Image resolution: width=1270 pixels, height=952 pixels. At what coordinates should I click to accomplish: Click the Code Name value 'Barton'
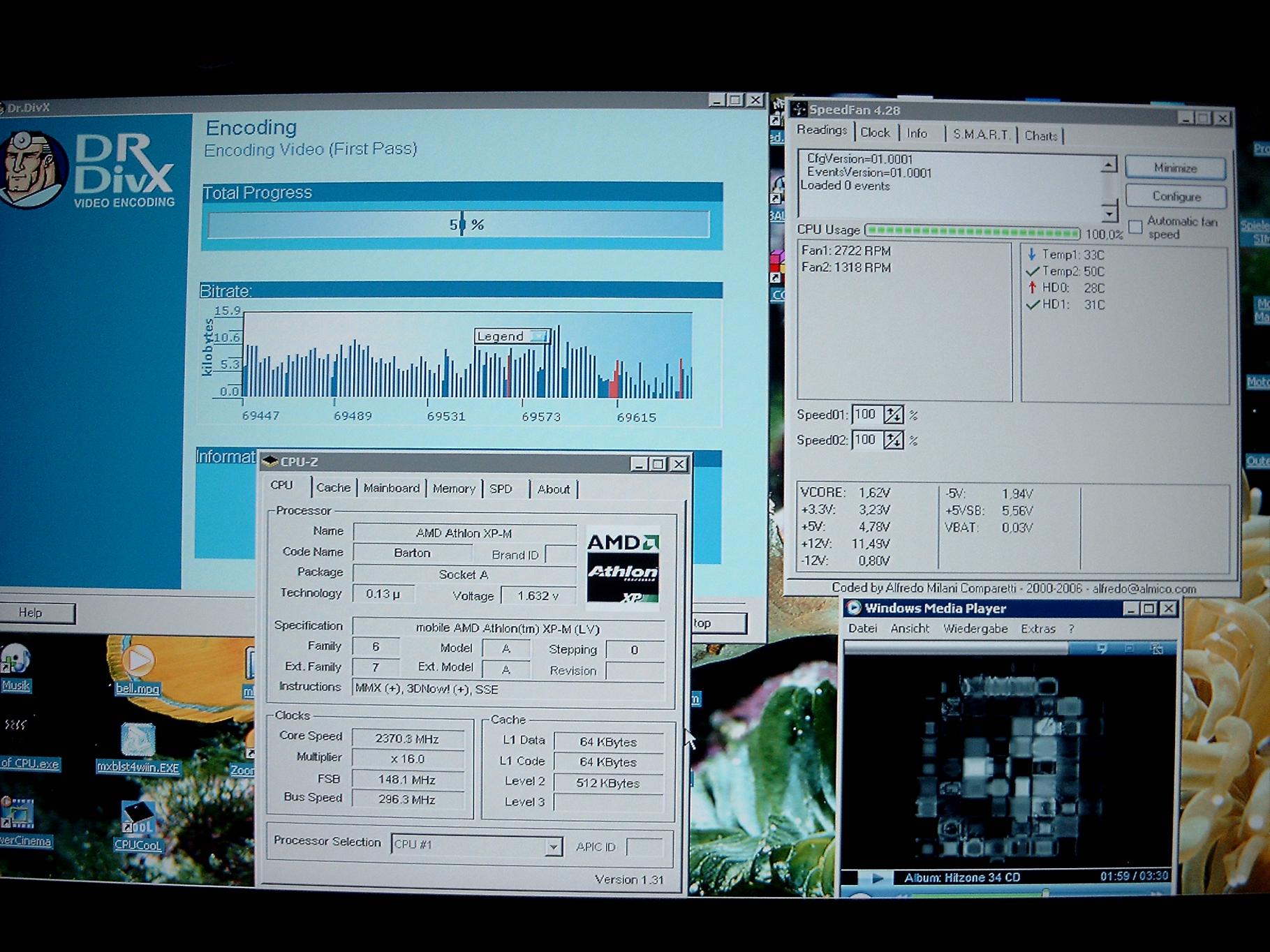(x=412, y=553)
